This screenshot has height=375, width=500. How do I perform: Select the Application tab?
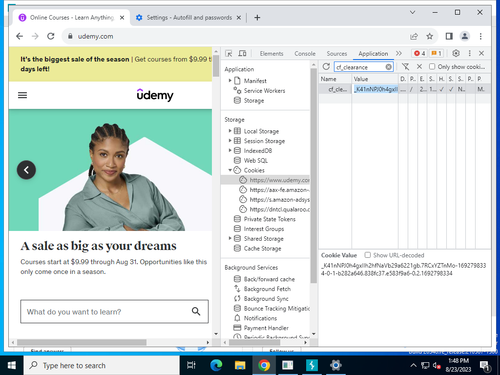373,53
